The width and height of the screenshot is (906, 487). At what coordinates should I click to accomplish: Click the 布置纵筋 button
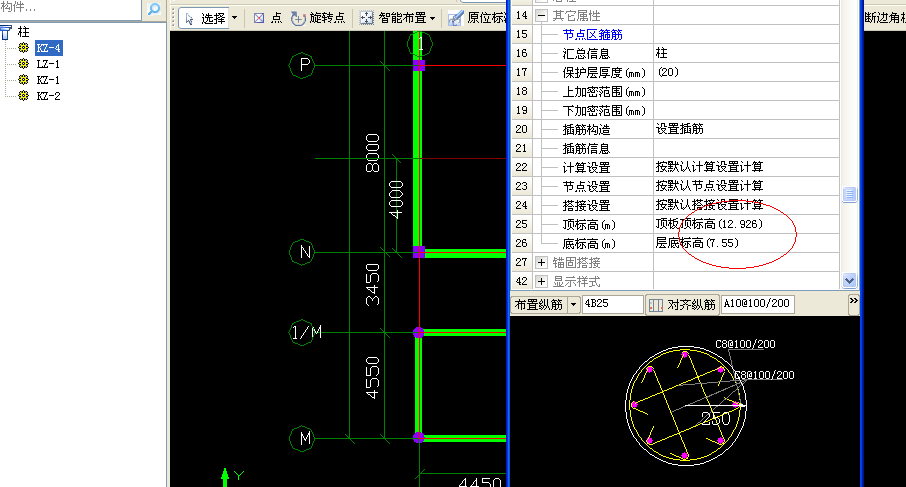(x=539, y=304)
